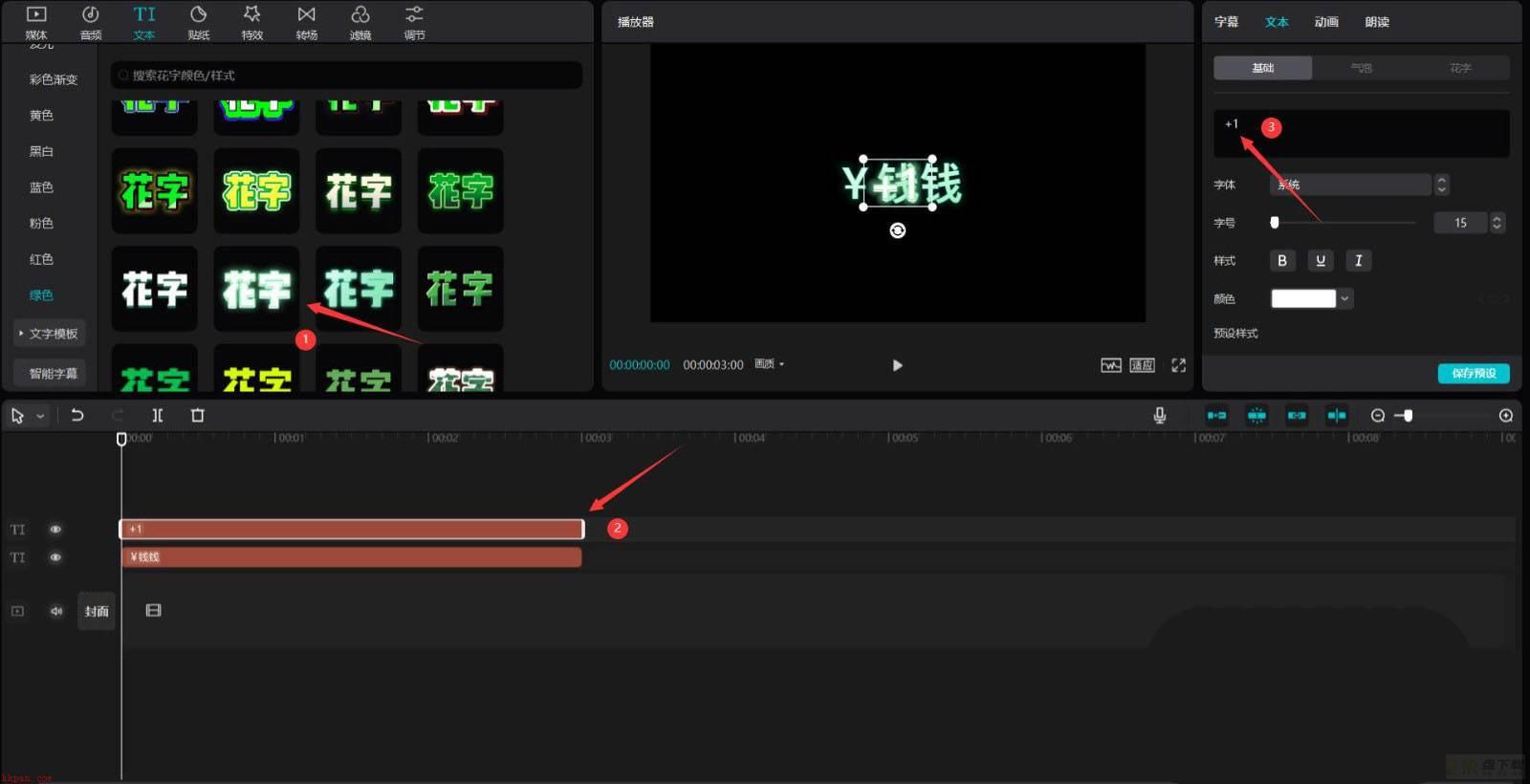The height and width of the screenshot is (784, 1530).
Task: Click the 封面 cover button
Action: pos(97,611)
